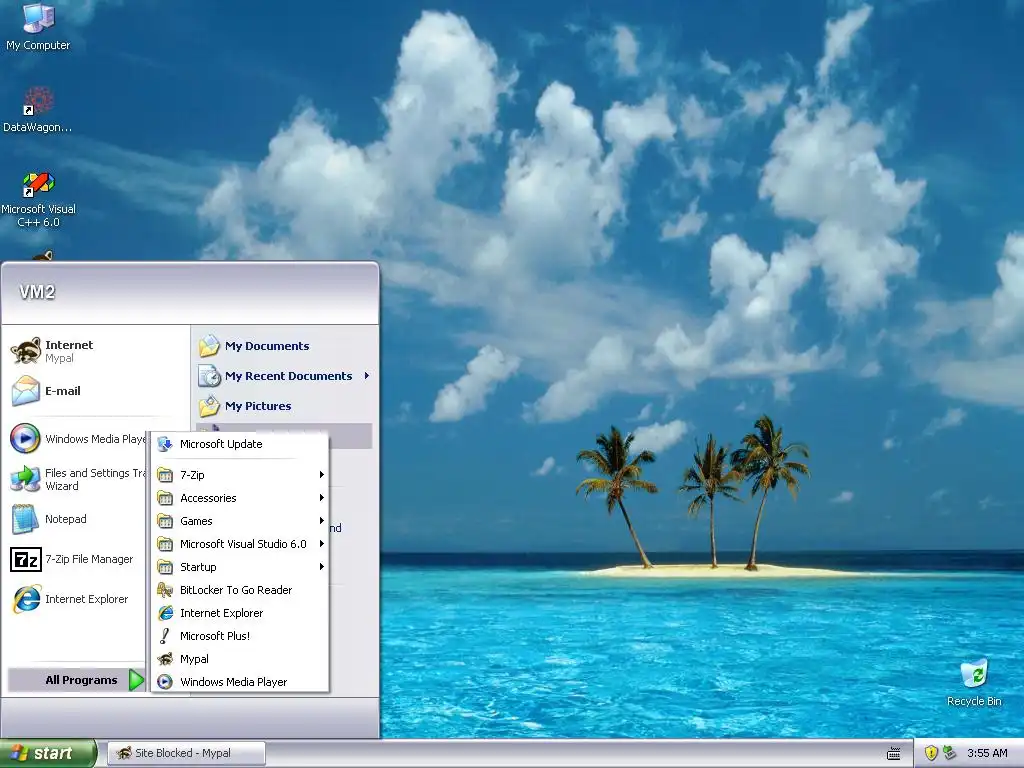The width and height of the screenshot is (1024, 768).
Task: Open Files and Settings Transfer Wizard
Action: coord(78,479)
